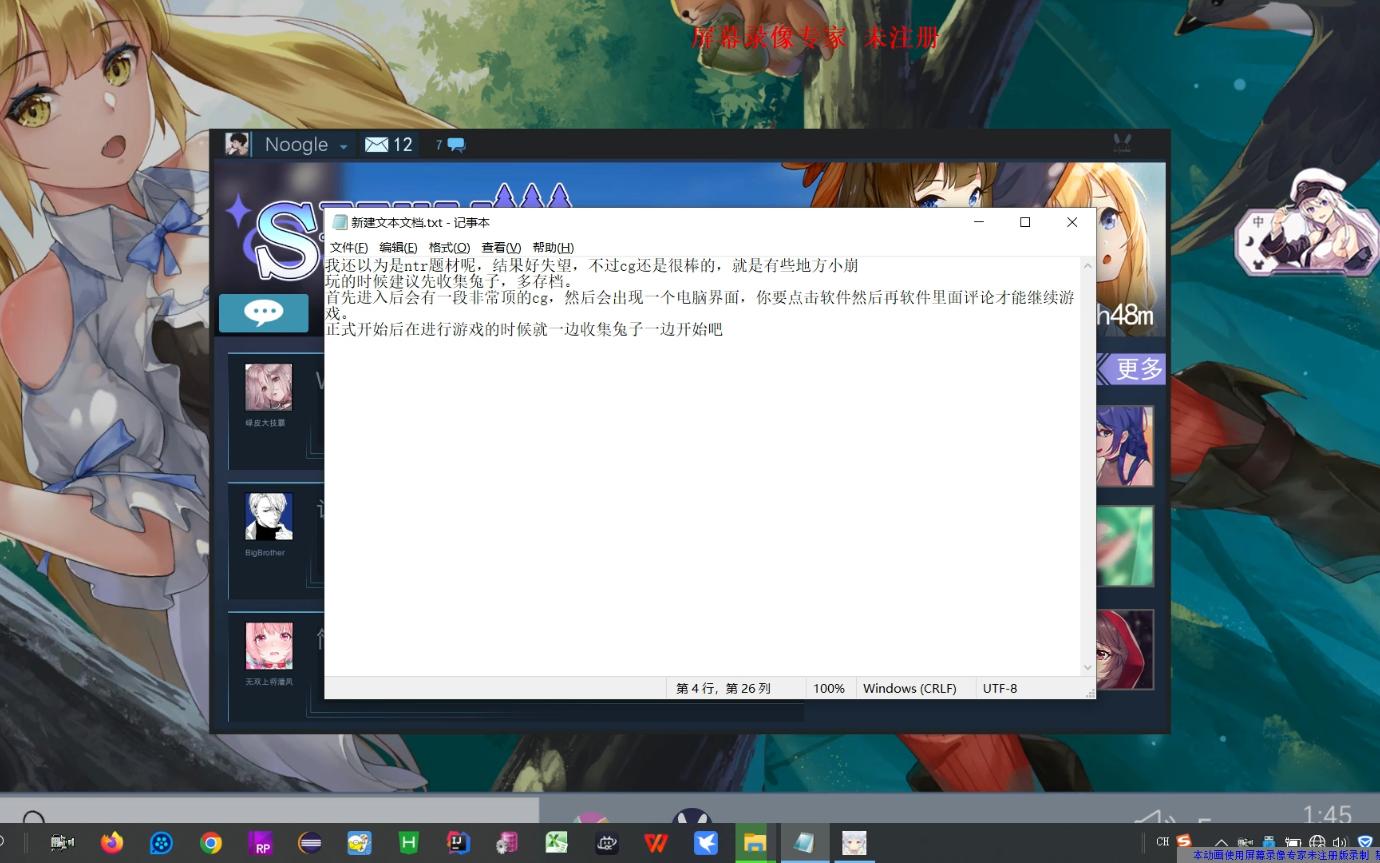
Task: Open the red-hooded girl game thumbnail
Action: coord(1125,649)
